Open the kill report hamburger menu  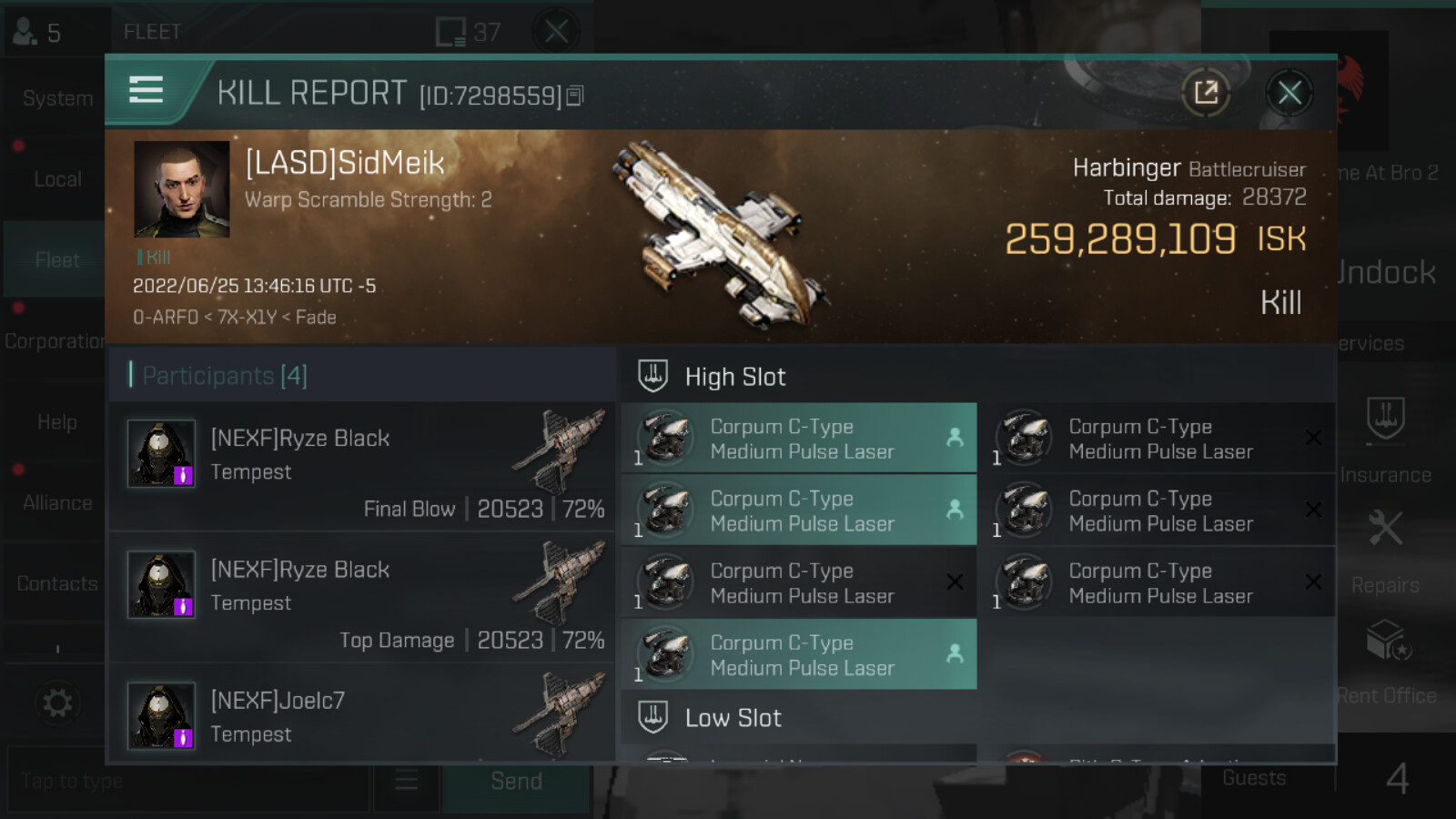click(146, 90)
